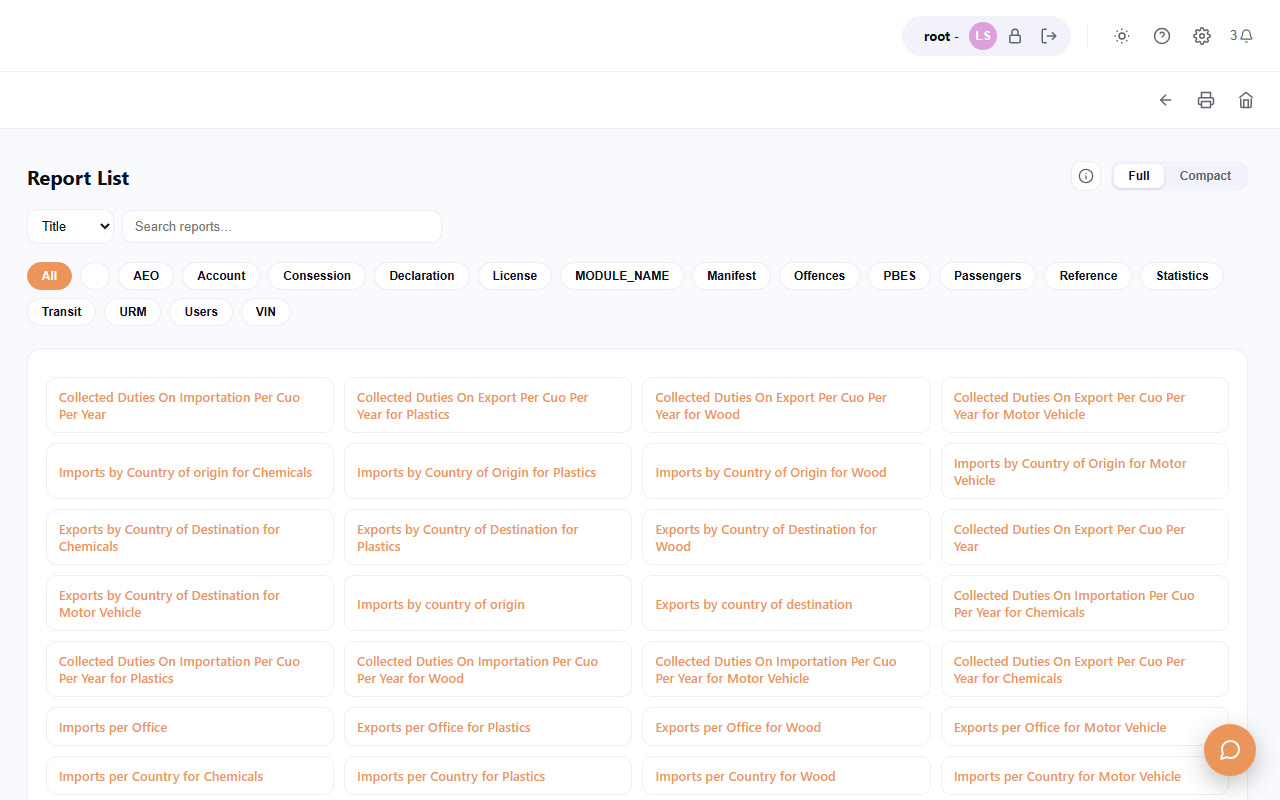1280x800 pixels.
Task: Open Exports per Office for Plastics
Action: pos(488,727)
